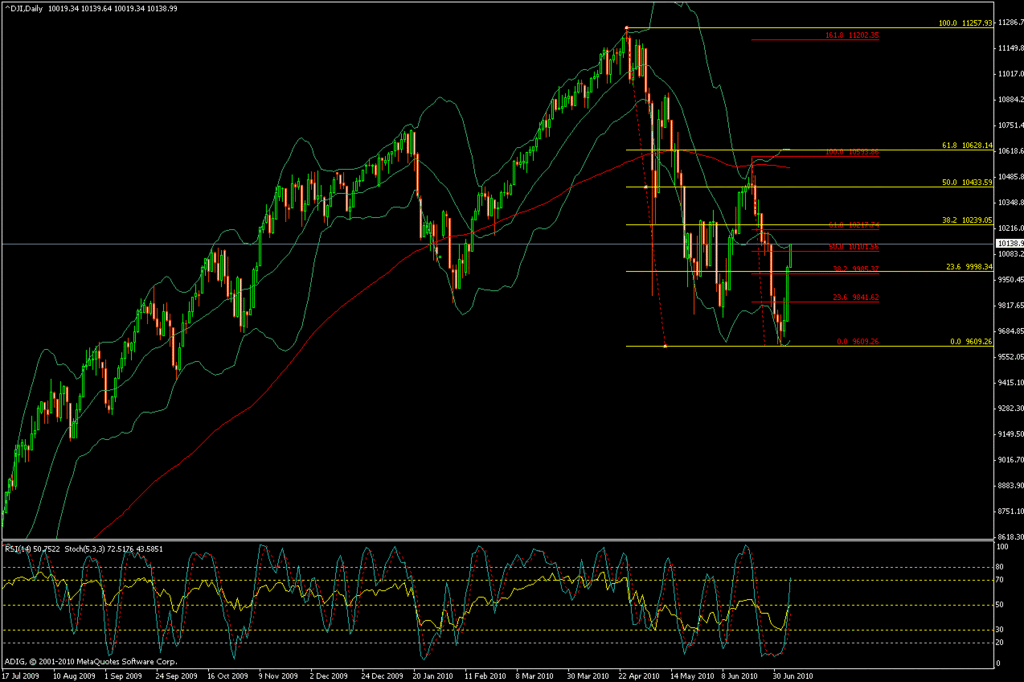The height and width of the screenshot is (682, 1024).
Task: Click the 30 level on oscillator scale
Action: coord(1002,629)
